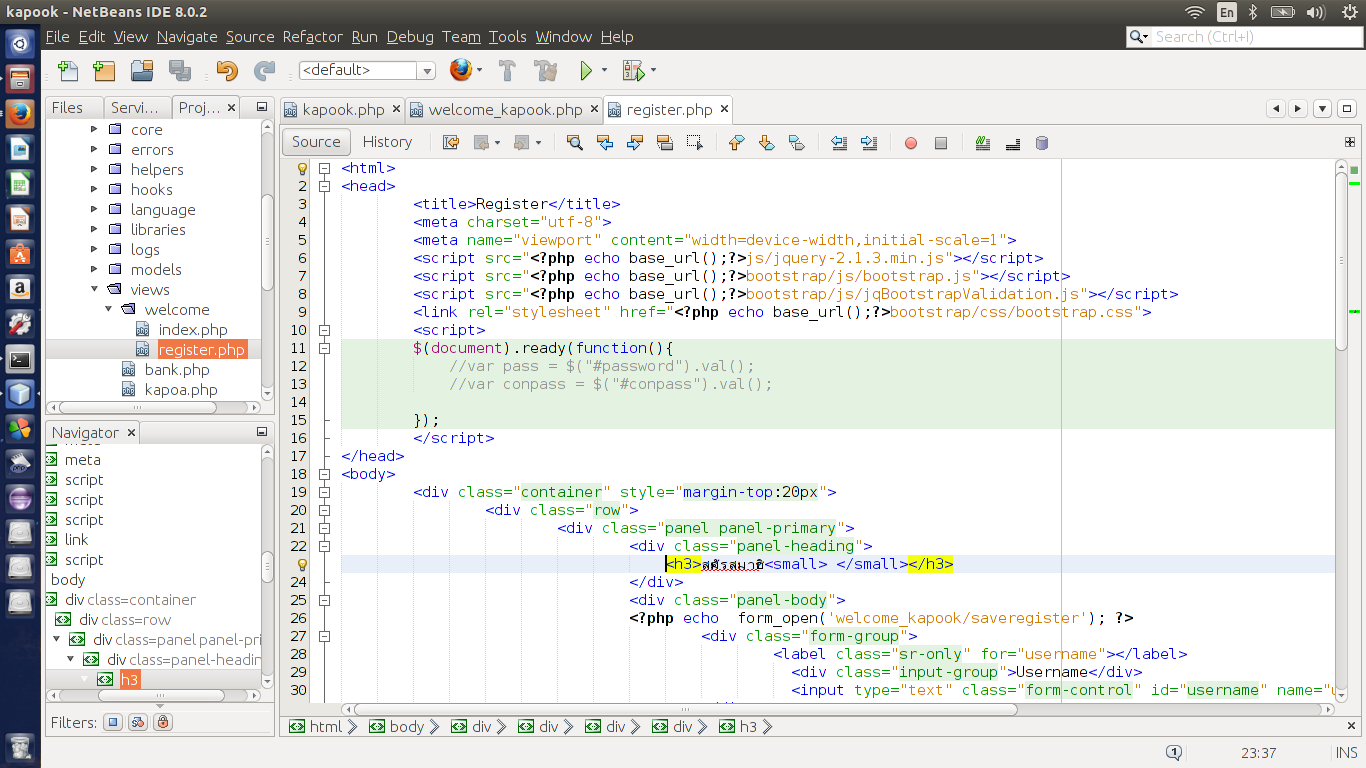This screenshot has width=1366, height=768.
Task: Open the Firefox dock icon
Action: click(20, 112)
